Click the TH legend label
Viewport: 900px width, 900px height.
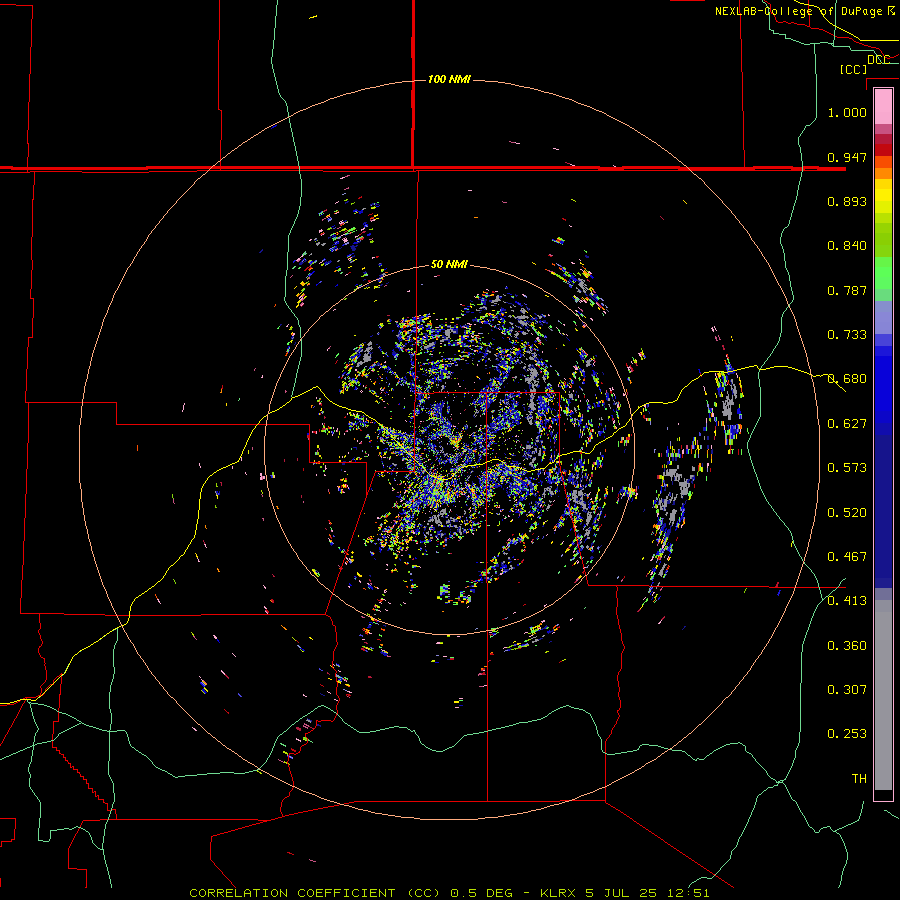click(859, 779)
